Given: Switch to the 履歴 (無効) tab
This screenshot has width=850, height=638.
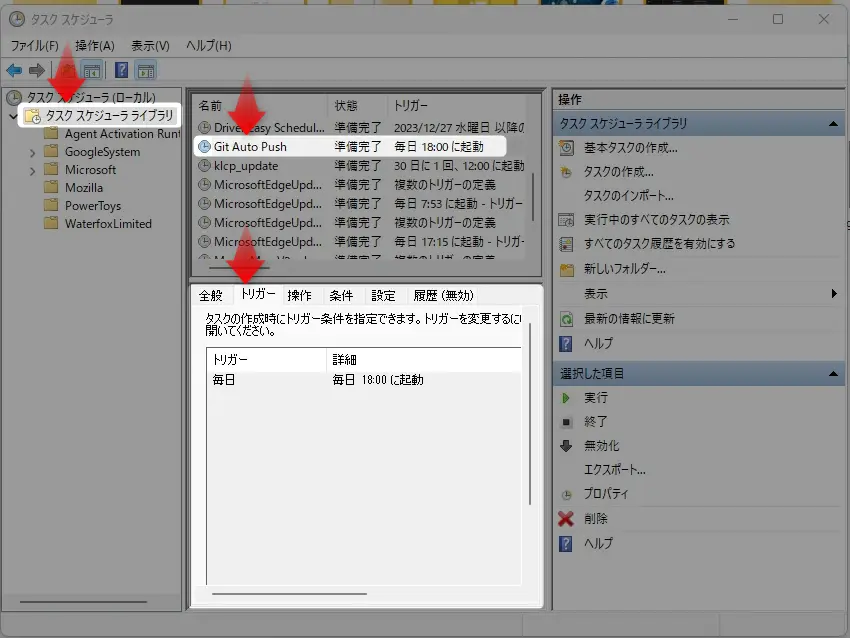Looking at the screenshot, I should coord(443,295).
